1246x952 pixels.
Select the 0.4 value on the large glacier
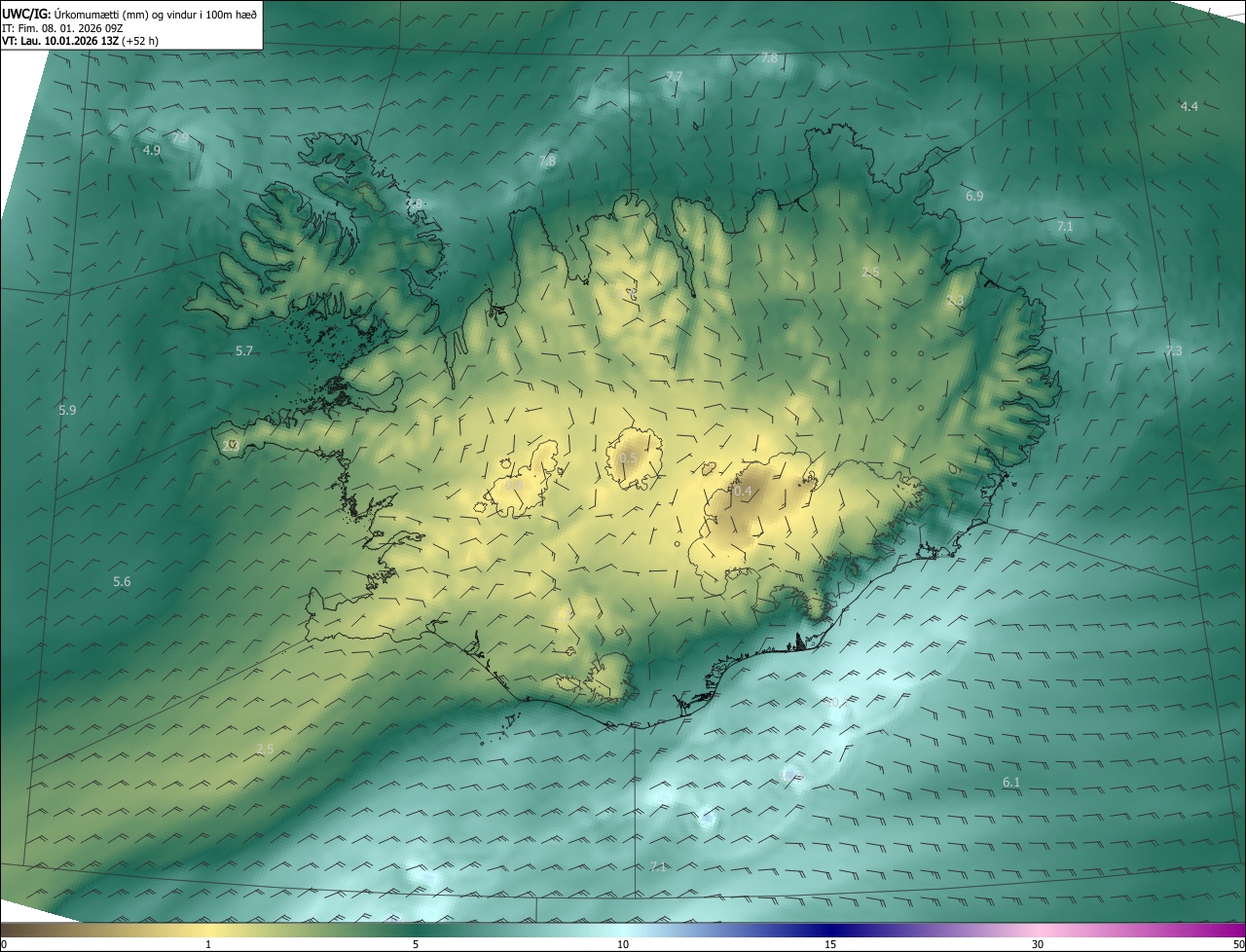point(743,492)
